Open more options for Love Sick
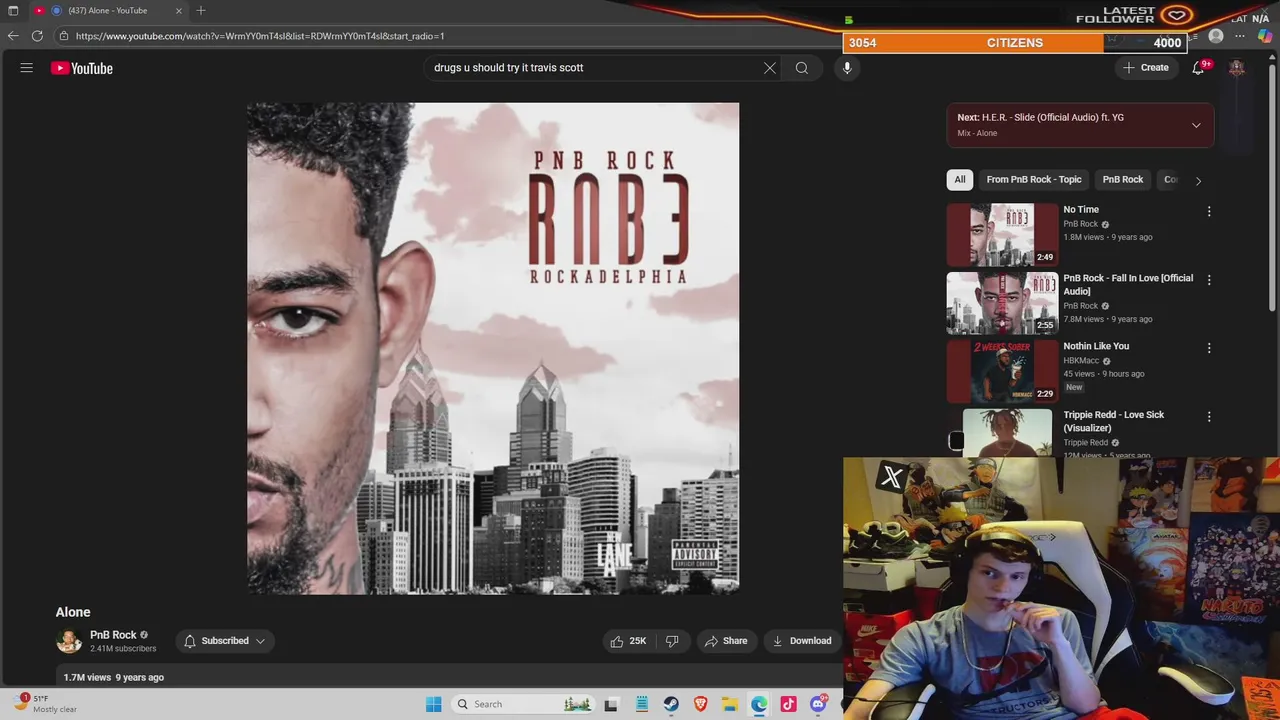 [1209, 416]
